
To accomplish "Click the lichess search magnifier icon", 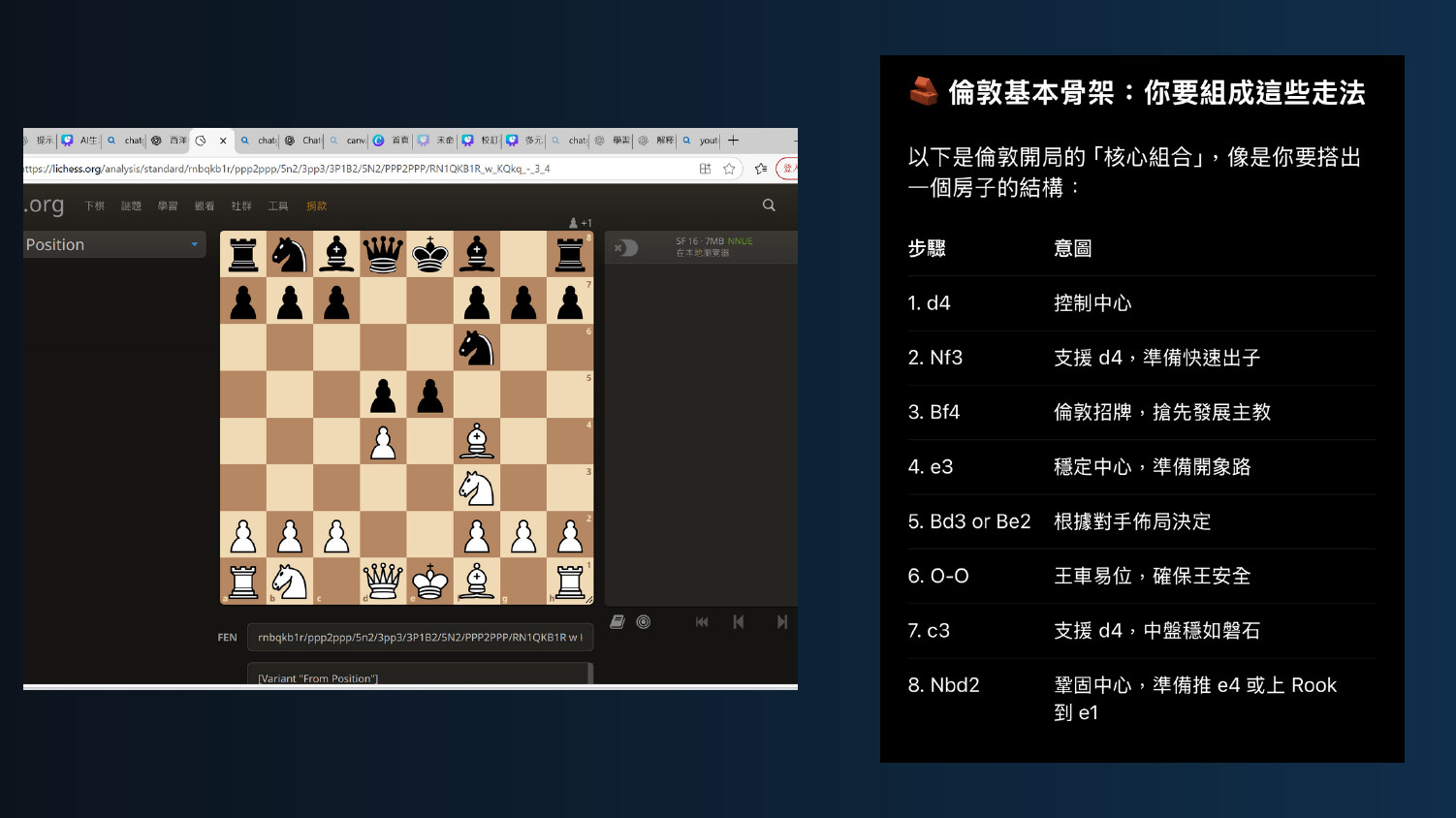I will (769, 205).
